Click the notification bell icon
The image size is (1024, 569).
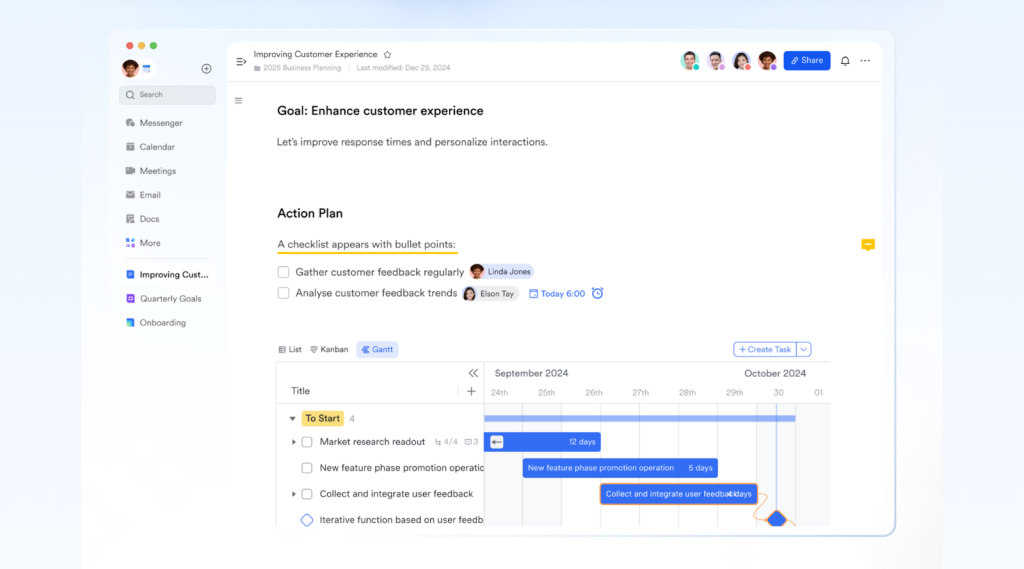click(x=845, y=61)
